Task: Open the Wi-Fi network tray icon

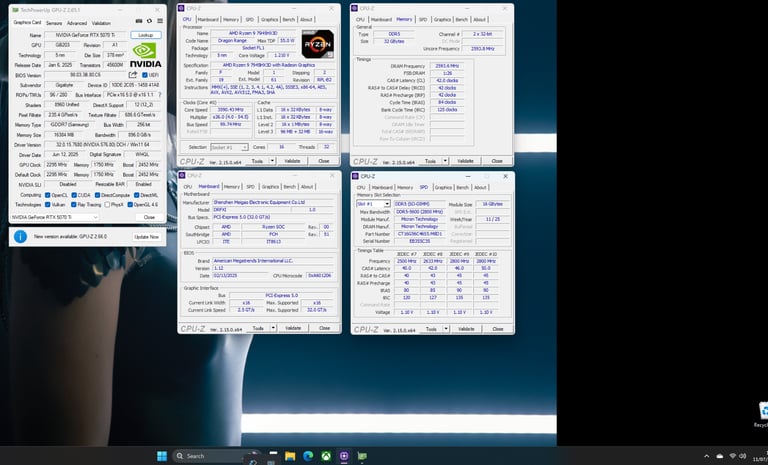Action: coord(733,456)
